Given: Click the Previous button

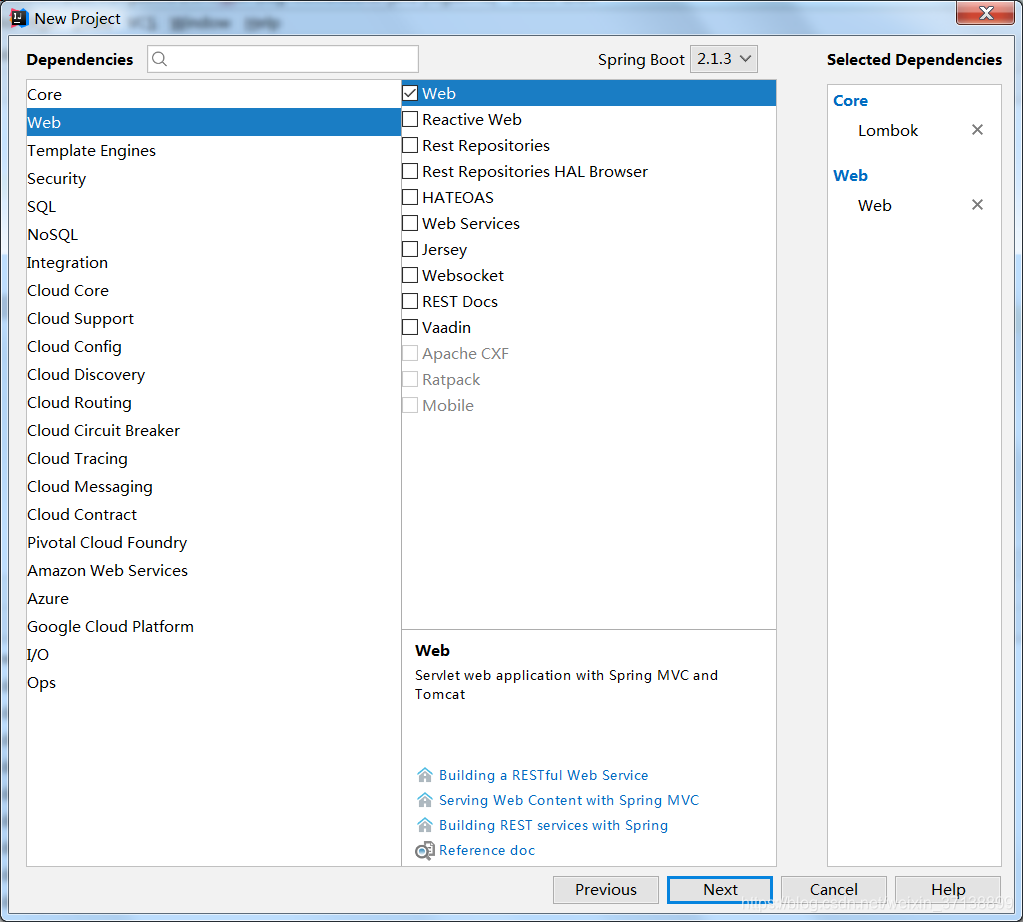Looking at the screenshot, I should (x=605, y=890).
